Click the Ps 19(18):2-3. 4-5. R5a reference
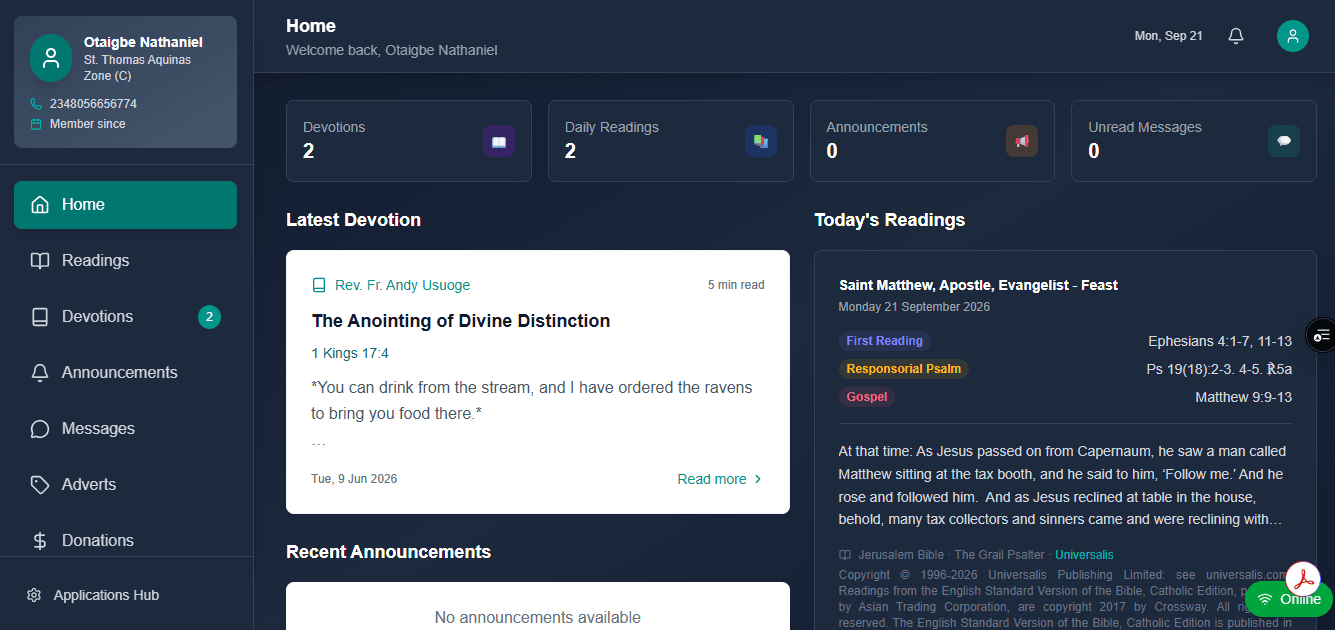Viewport: 1335px width, 630px height. (1219, 369)
